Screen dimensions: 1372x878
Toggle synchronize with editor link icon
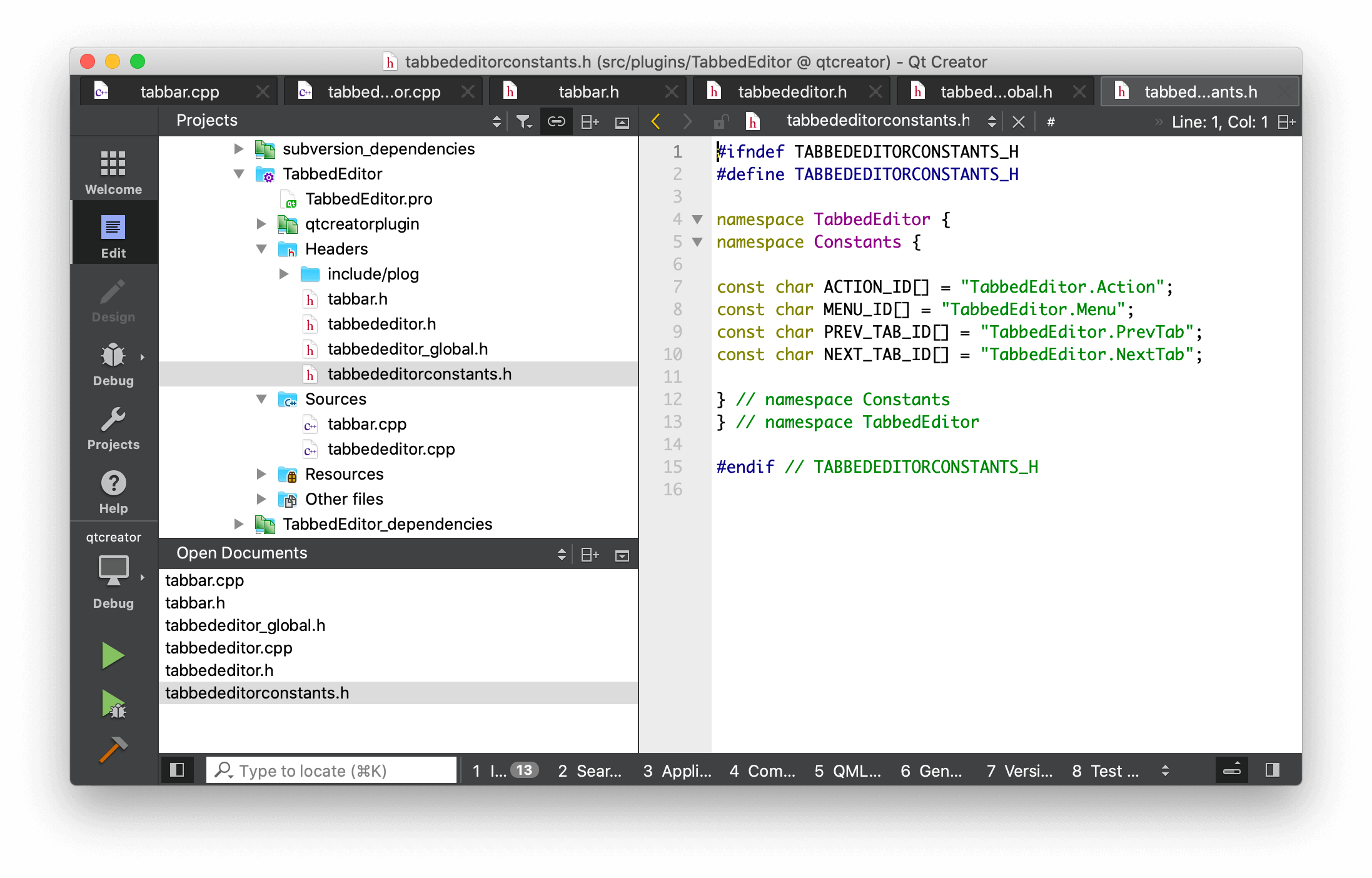click(x=556, y=121)
